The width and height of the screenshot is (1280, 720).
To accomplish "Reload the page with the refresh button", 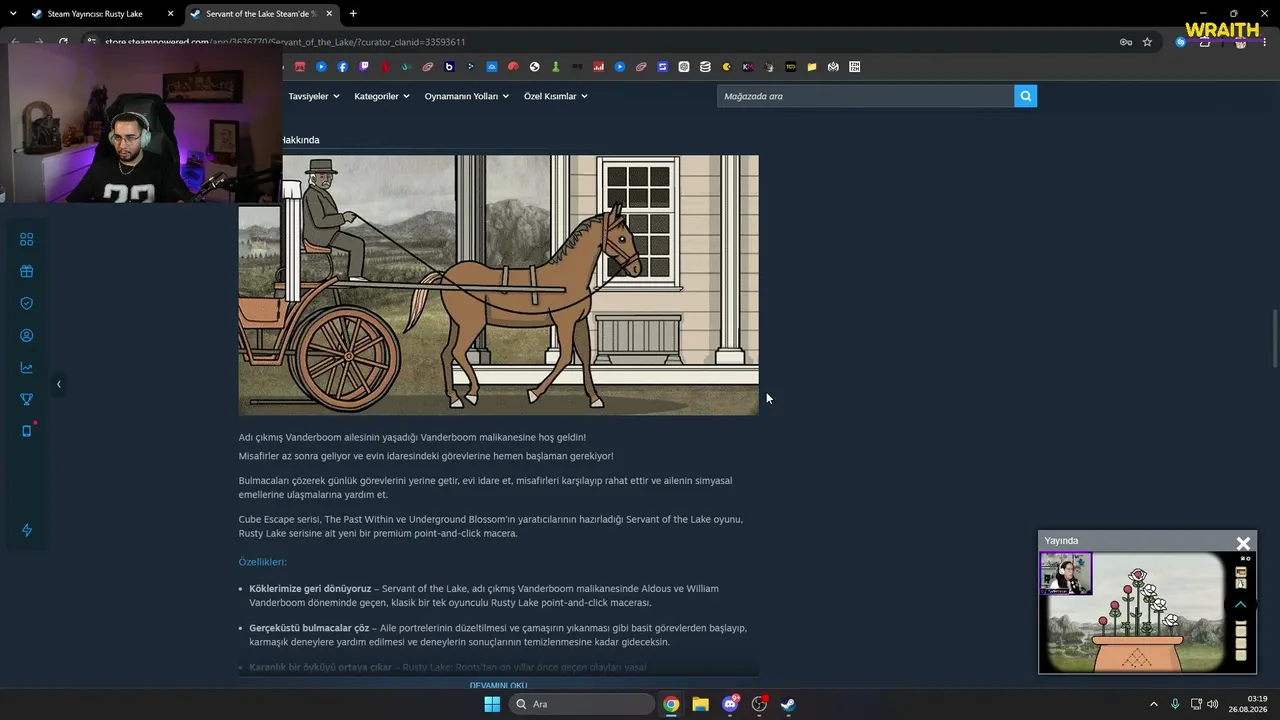I will (x=63, y=42).
